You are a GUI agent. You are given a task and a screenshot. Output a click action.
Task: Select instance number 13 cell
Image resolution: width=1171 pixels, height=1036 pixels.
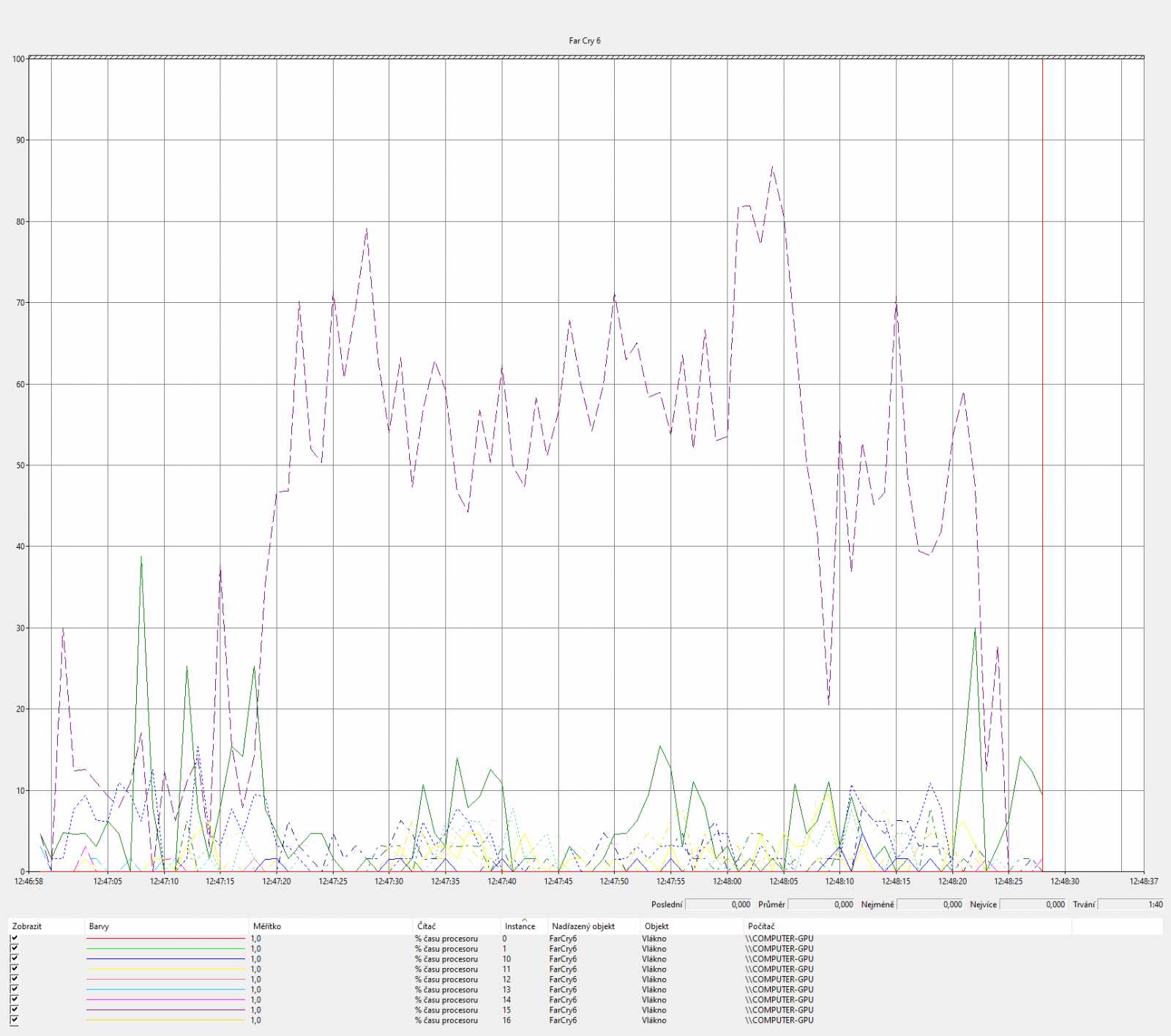click(x=506, y=989)
